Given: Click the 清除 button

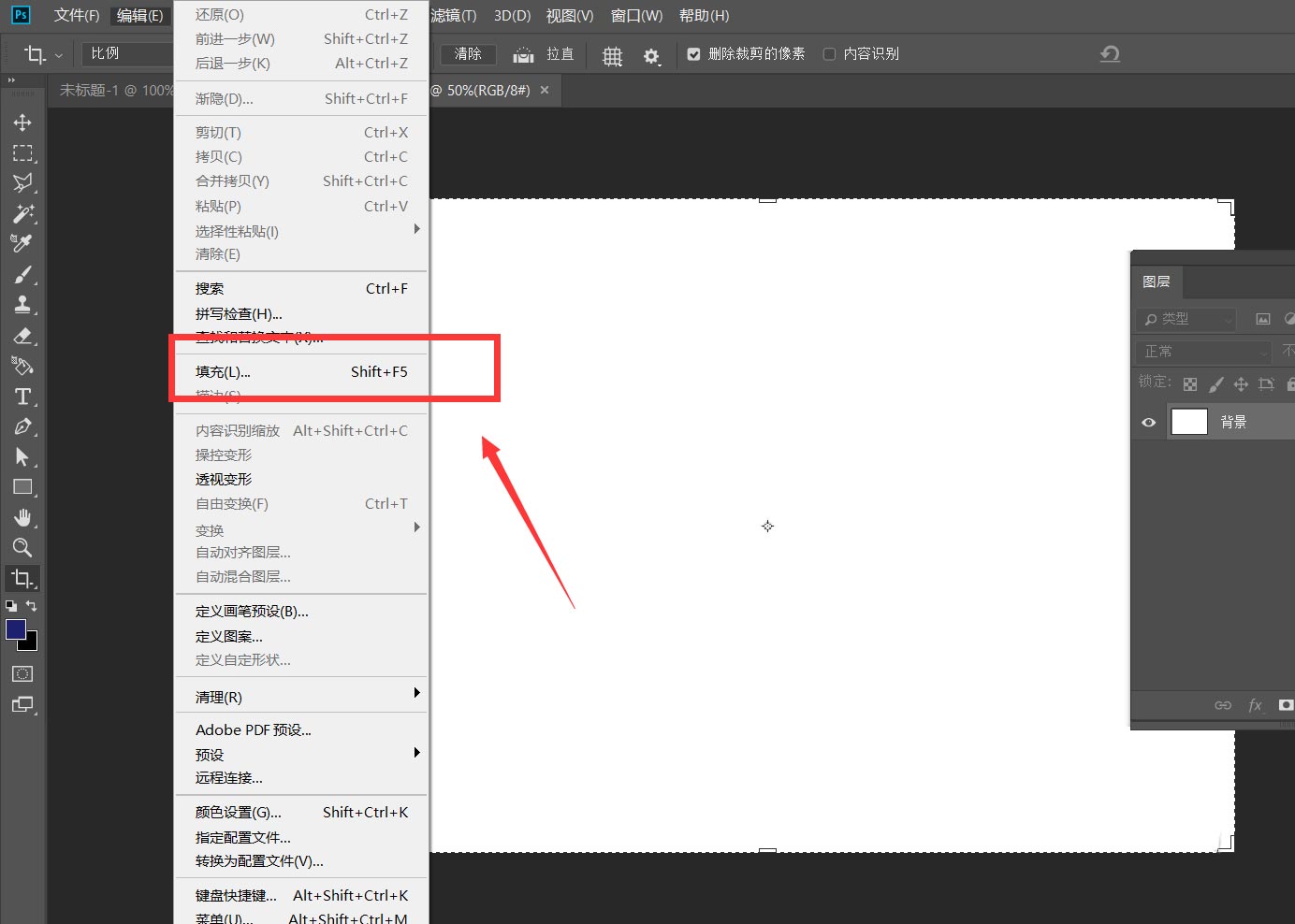Looking at the screenshot, I should (x=468, y=54).
